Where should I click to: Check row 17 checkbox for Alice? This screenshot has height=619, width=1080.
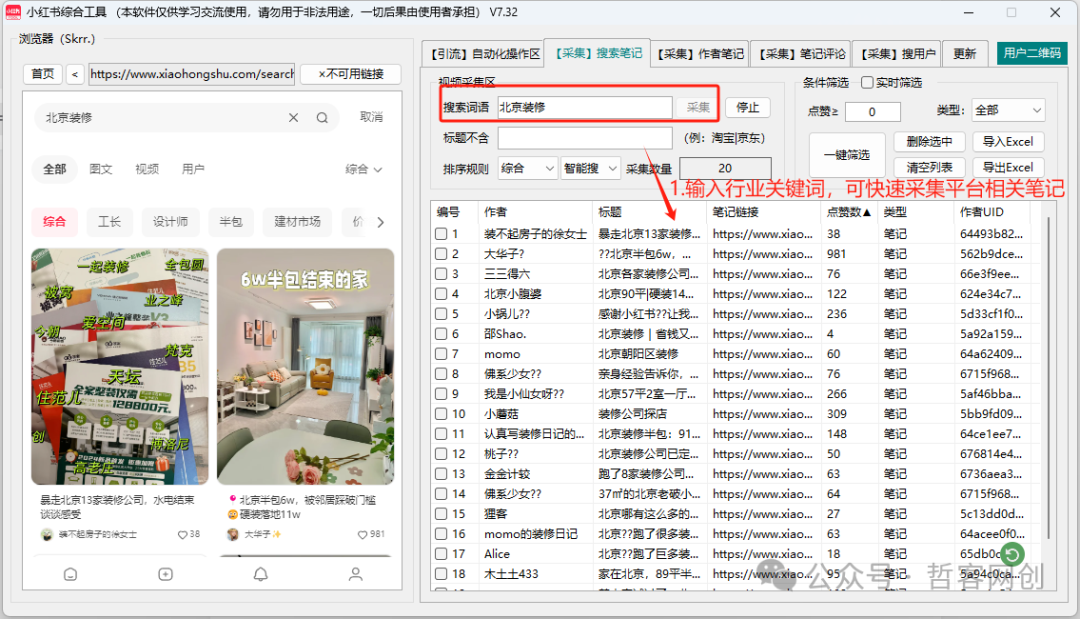[442, 554]
